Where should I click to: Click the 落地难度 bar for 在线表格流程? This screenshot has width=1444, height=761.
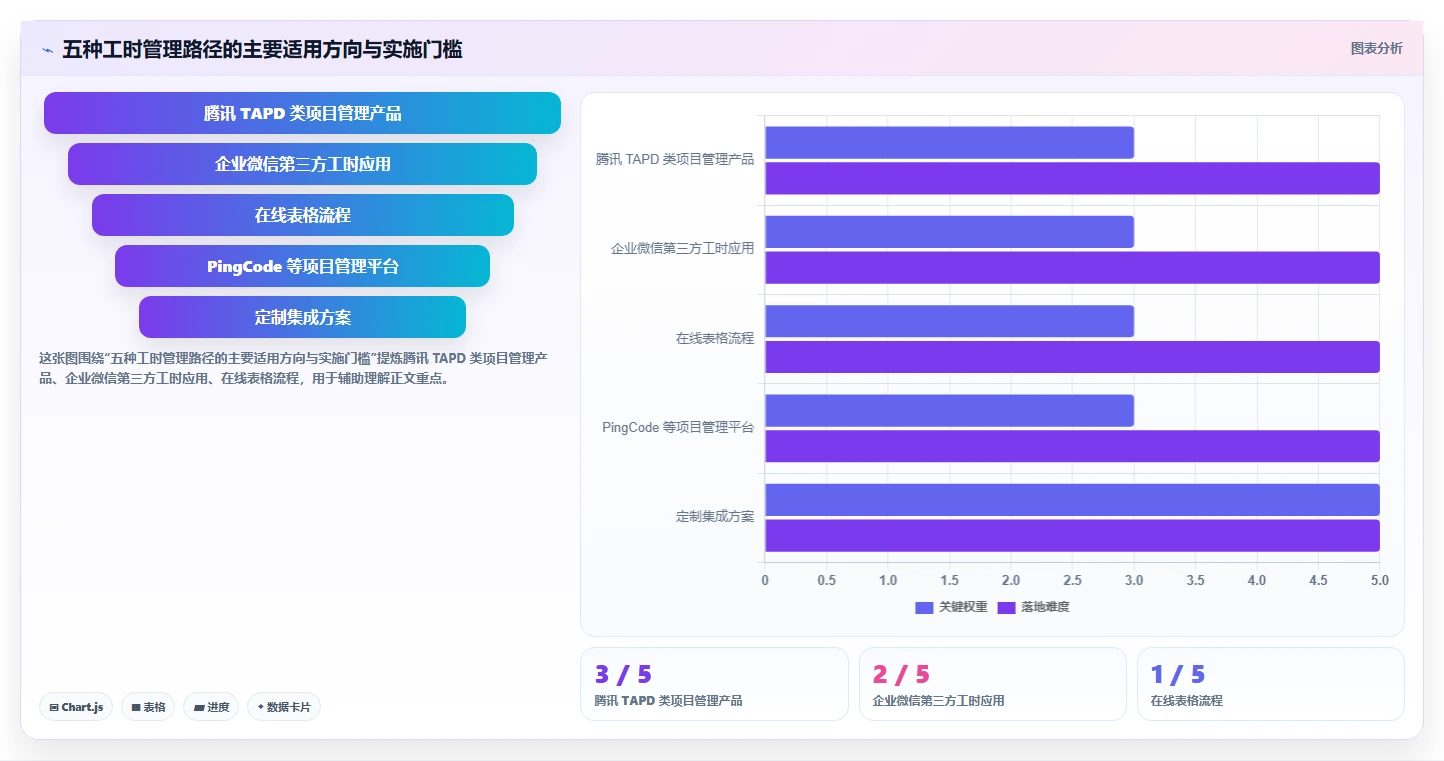click(x=1072, y=357)
